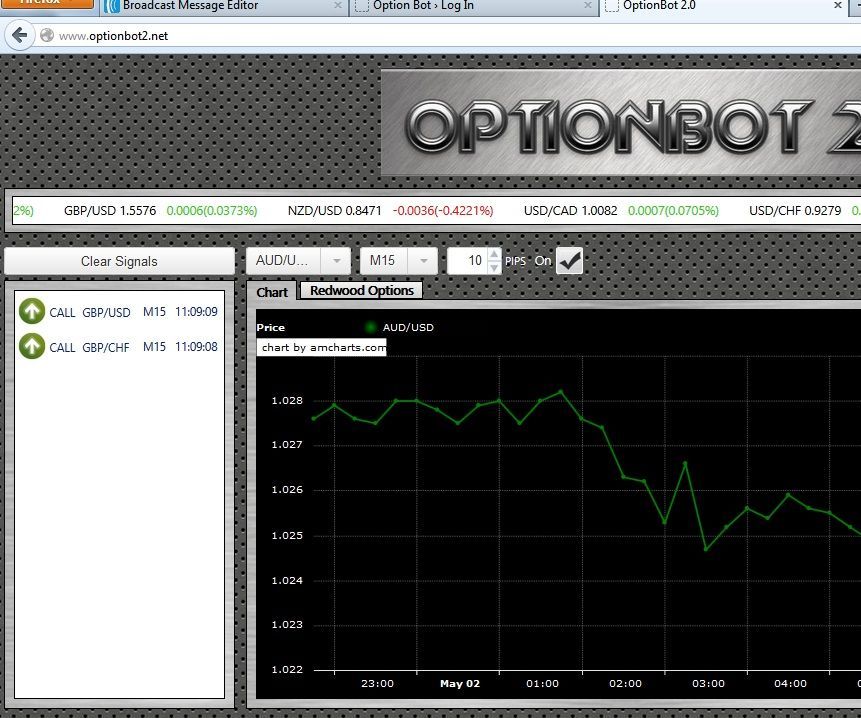The height and width of the screenshot is (718, 861).
Task: Switch to Broadcast Message Editor browser tab
Action: click(190, 5)
